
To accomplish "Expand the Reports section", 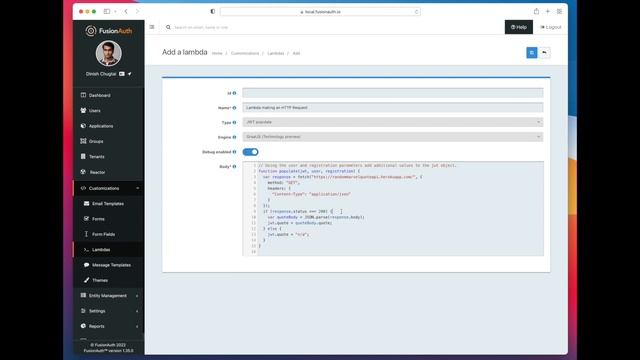I will [109, 326].
